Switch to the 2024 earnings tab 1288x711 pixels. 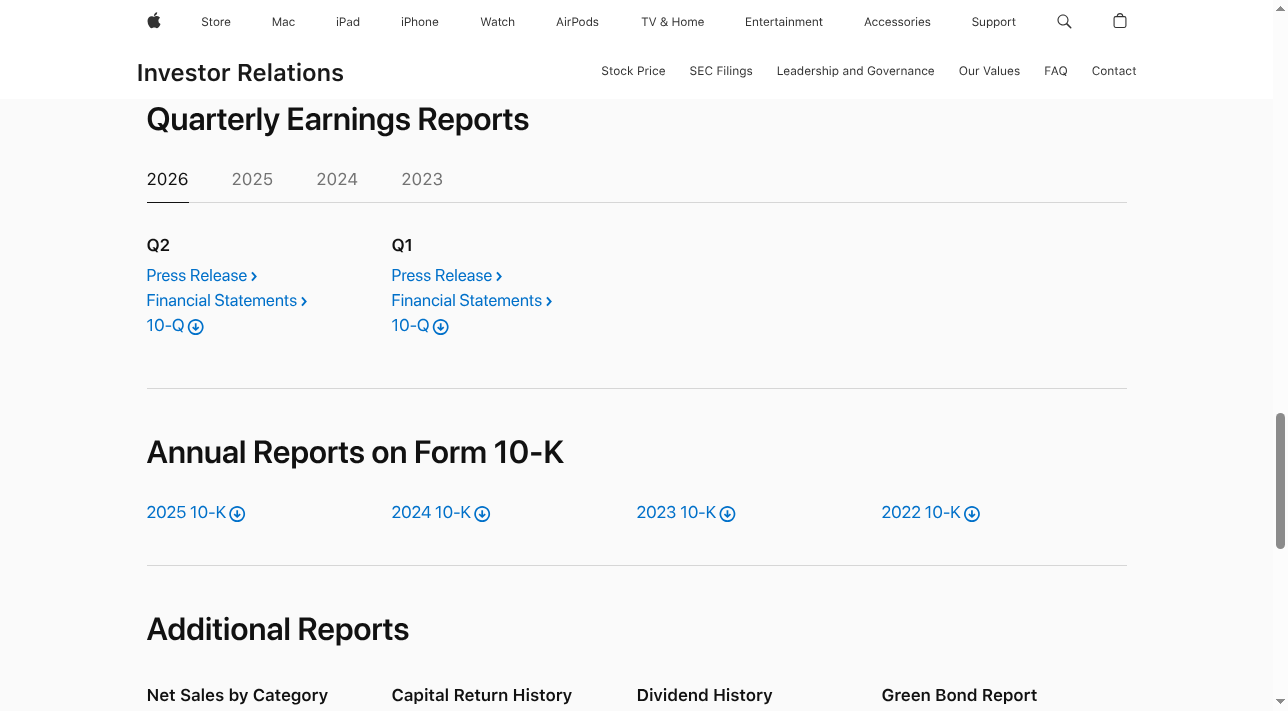coord(337,179)
